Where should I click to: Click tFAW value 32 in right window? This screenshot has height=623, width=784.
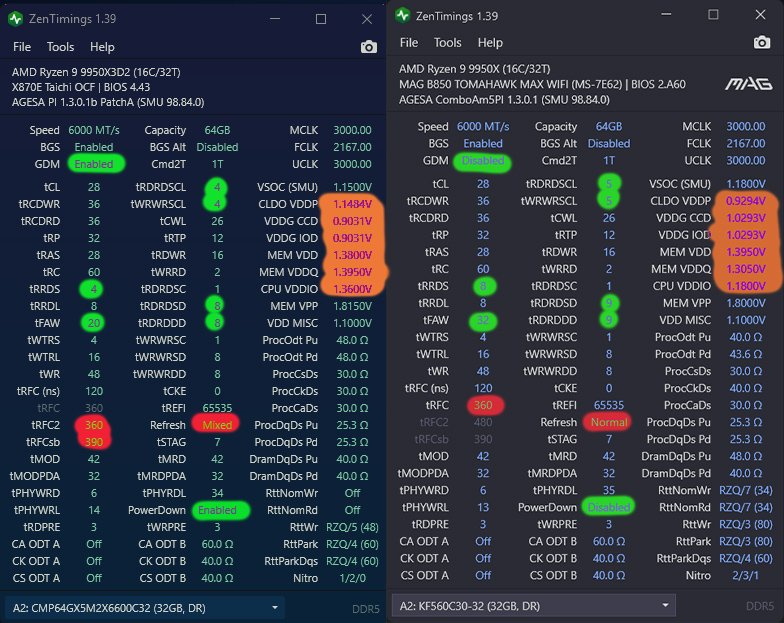[483, 320]
